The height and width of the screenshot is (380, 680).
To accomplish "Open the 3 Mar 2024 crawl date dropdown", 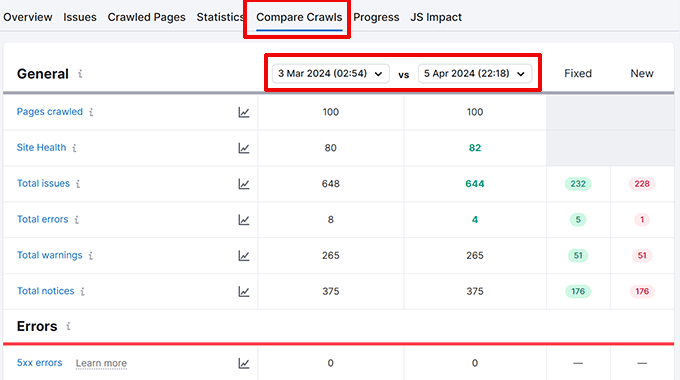I will coord(330,74).
